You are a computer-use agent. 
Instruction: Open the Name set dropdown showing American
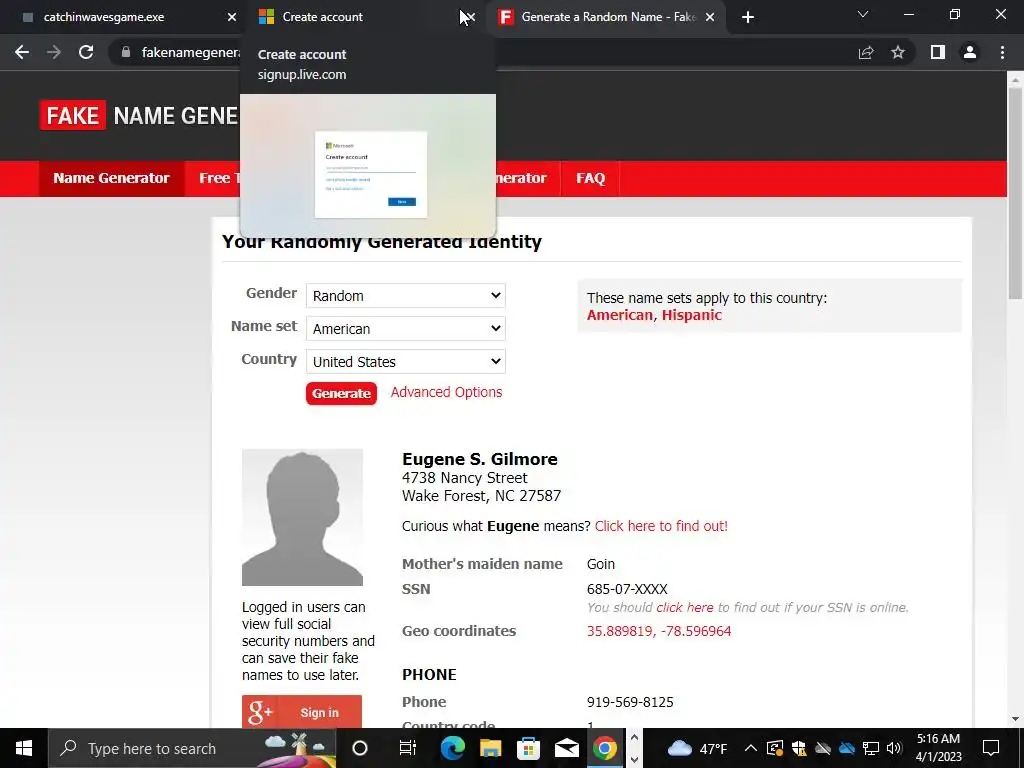click(x=406, y=328)
